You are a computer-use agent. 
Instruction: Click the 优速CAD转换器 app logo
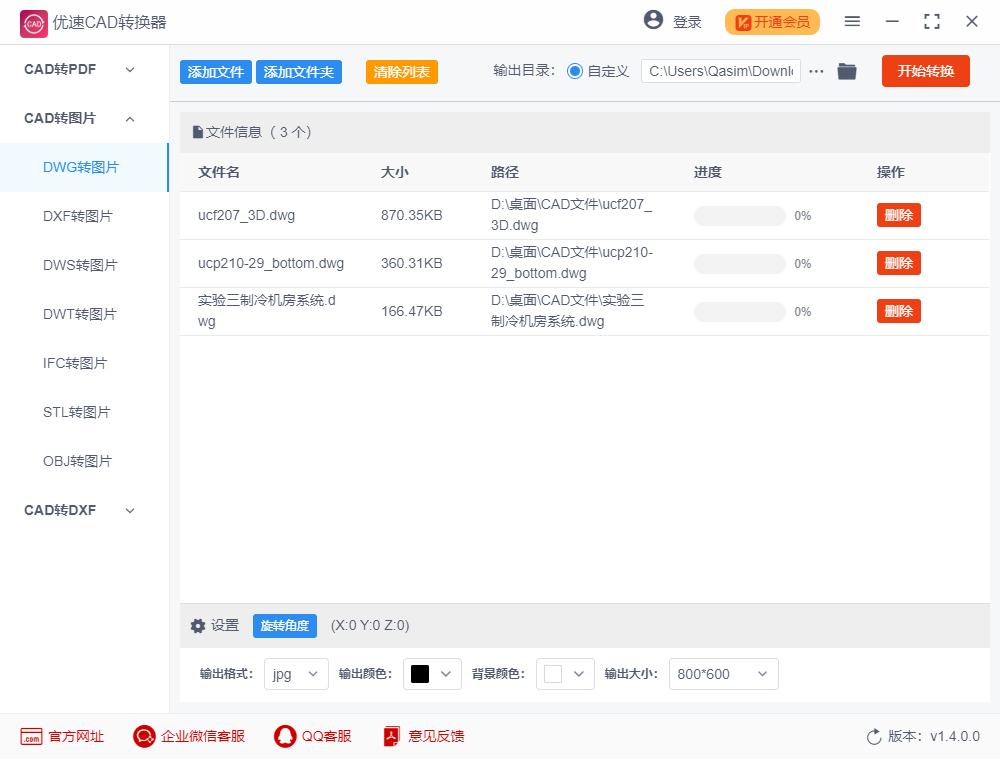coord(32,22)
